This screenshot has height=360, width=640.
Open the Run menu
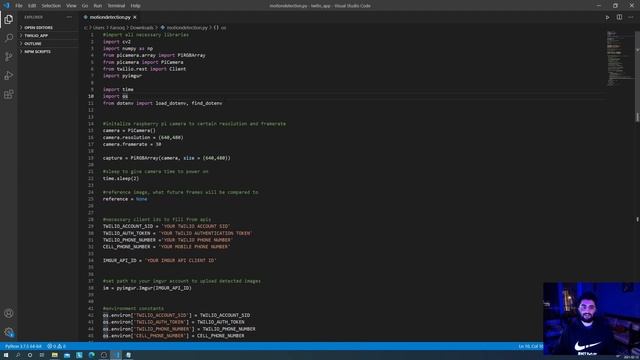pos(98,6)
